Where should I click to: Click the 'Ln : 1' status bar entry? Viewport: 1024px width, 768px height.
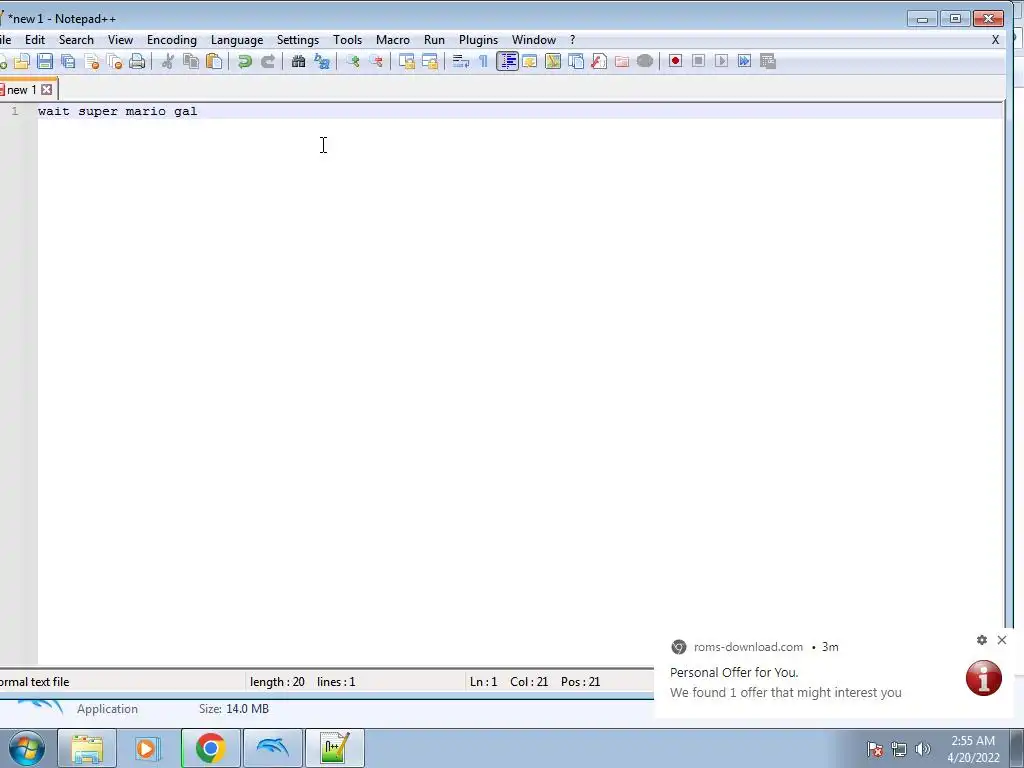click(x=483, y=682)
